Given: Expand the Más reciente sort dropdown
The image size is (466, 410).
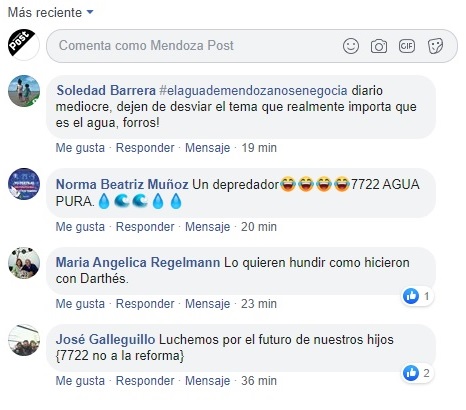Looking at the screenshot, I should click(51, 12).
